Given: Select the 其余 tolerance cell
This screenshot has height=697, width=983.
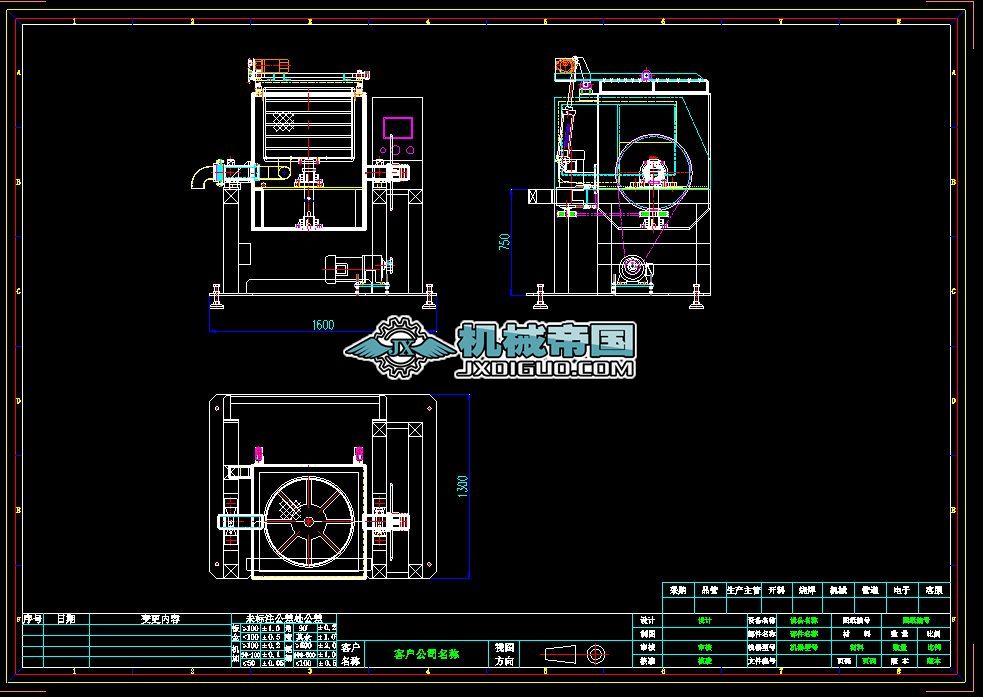Looking at the screenshot, I should (305, 637).
